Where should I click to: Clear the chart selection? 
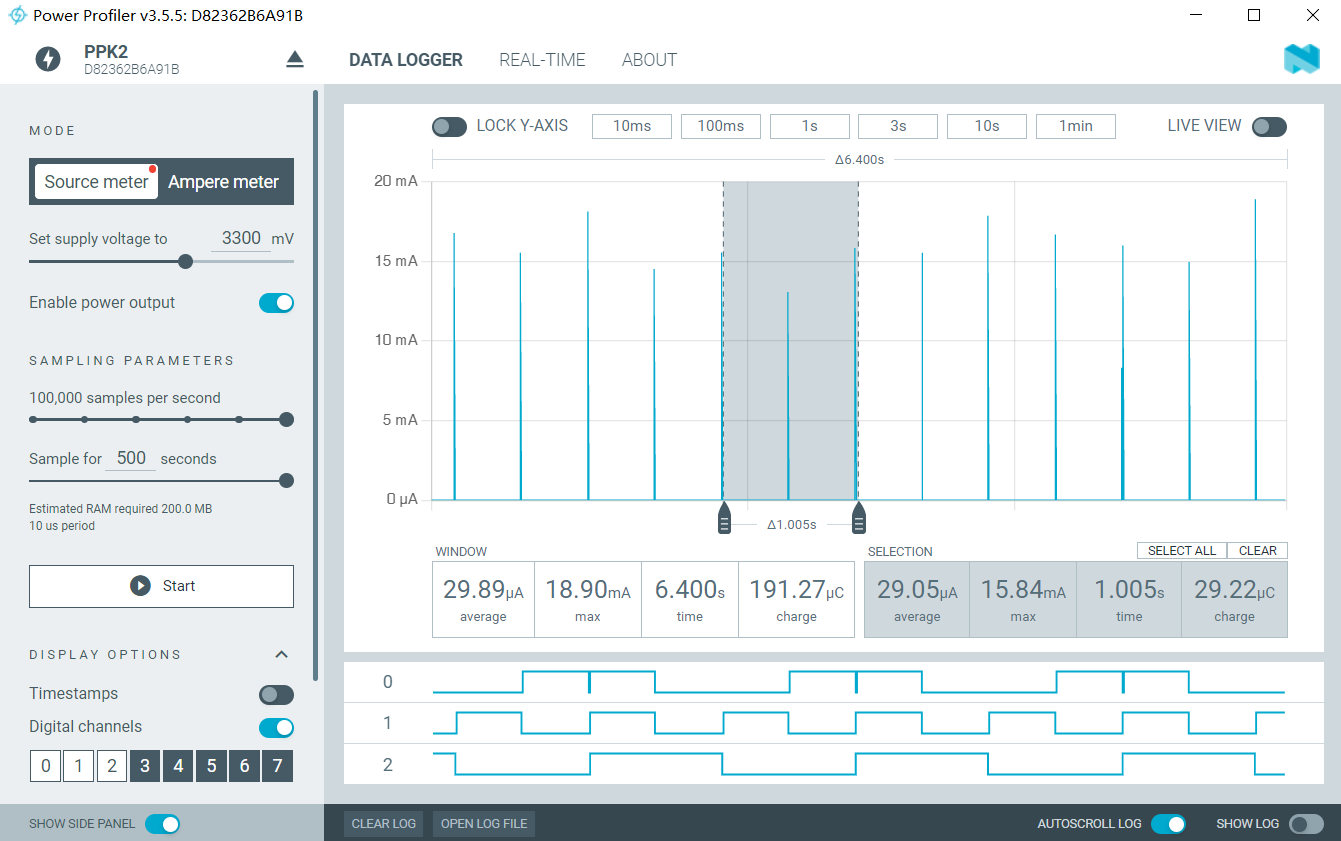click(1258, 551)
